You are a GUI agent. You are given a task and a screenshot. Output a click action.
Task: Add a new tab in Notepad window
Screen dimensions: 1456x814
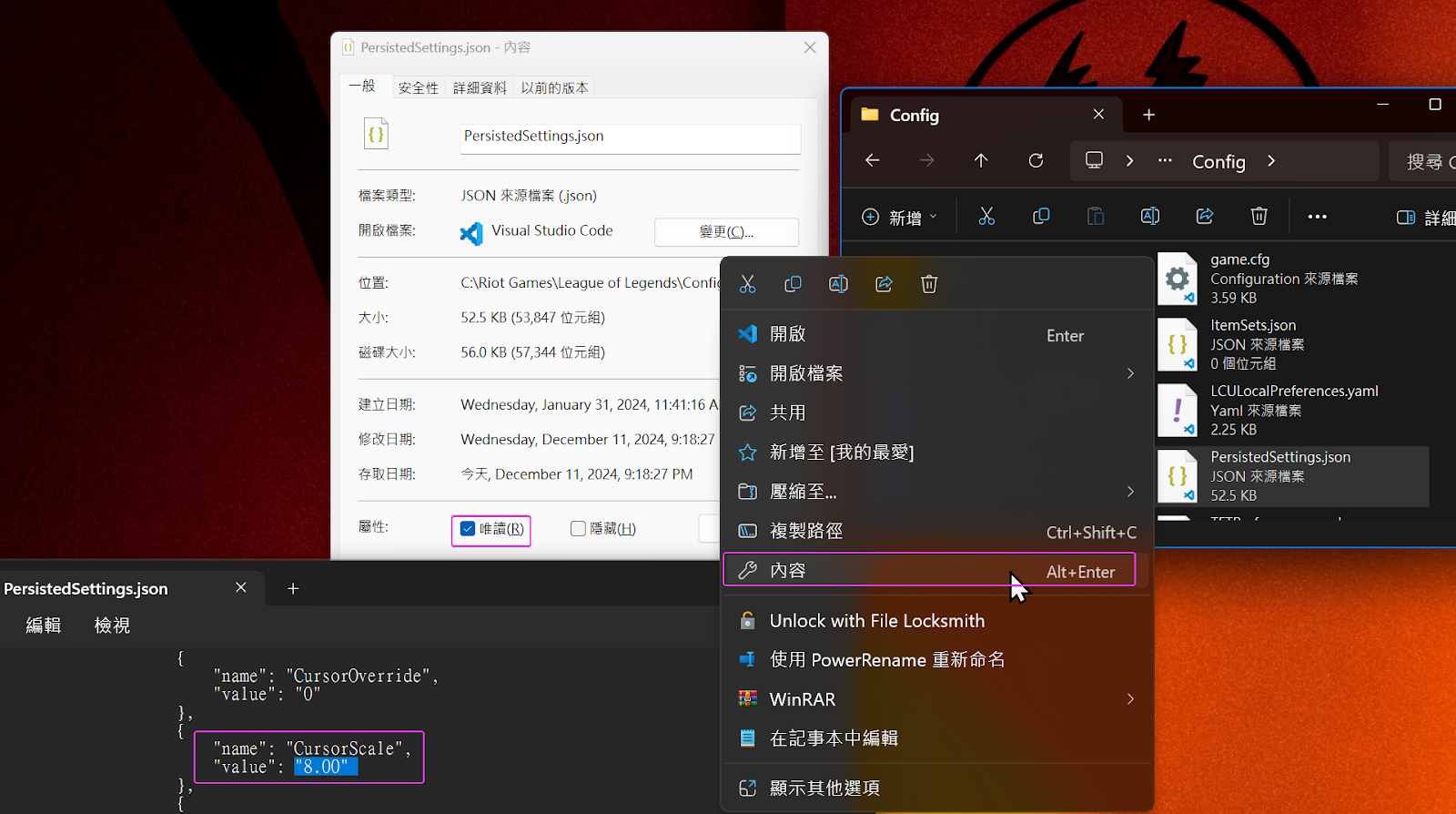point(293,588)
